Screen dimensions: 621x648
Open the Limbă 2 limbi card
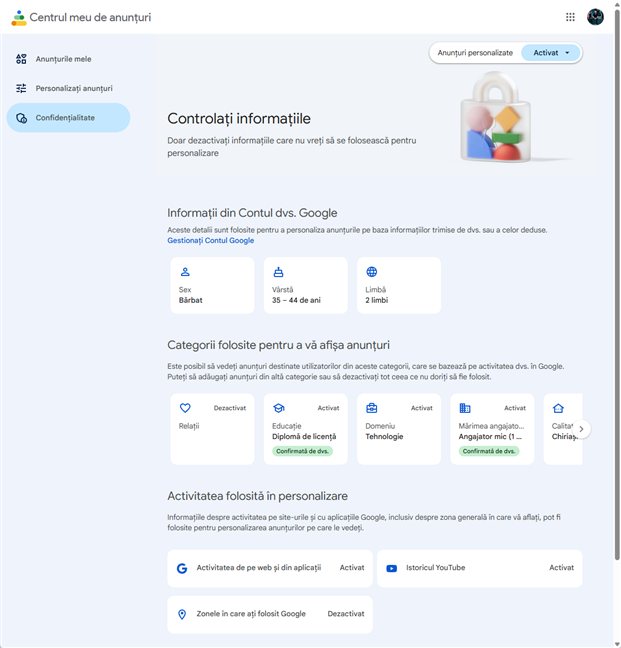tap(398, 285)
